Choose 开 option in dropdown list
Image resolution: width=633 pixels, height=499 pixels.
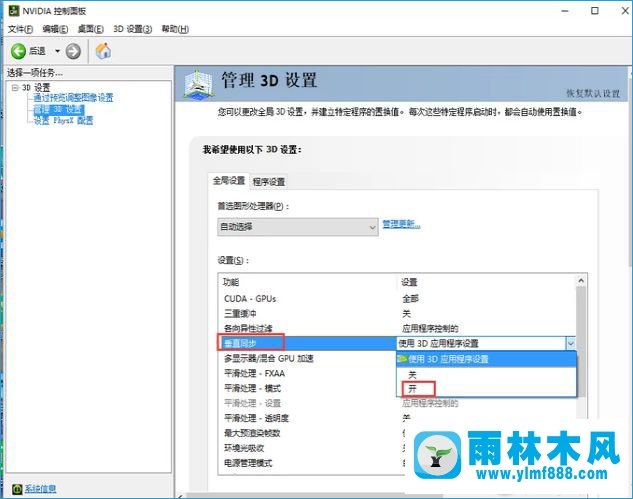[486, 389]
